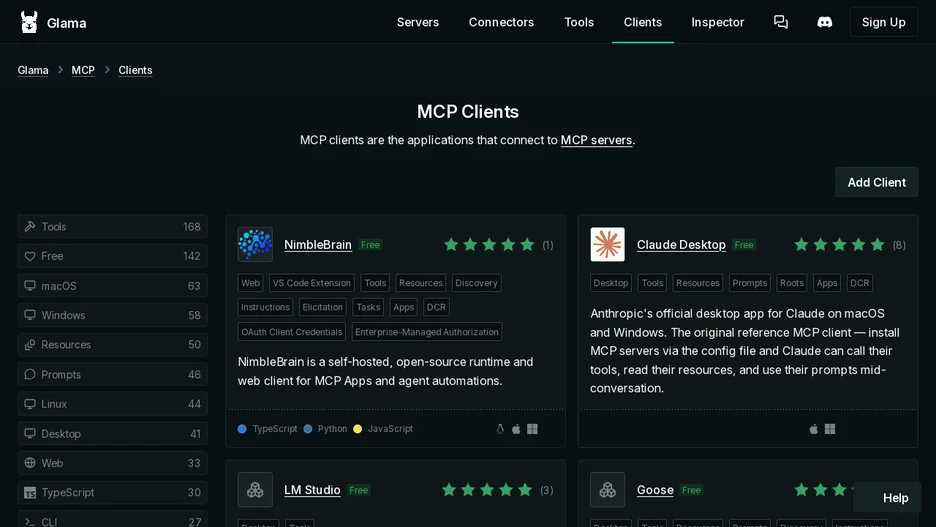Image resolution: width=936 pixels, height=527 pixels.
Task: Follow the Clients breadcrumb link
Action: [136, 70]
